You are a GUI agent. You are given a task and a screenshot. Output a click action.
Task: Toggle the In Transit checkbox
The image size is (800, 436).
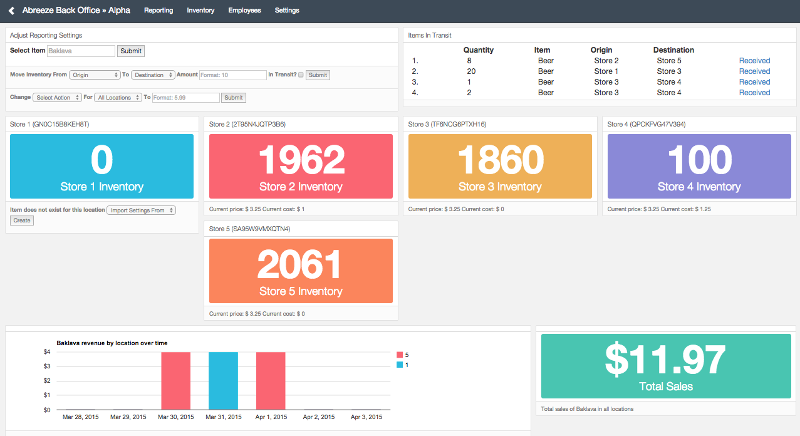[x=300, y=75]
